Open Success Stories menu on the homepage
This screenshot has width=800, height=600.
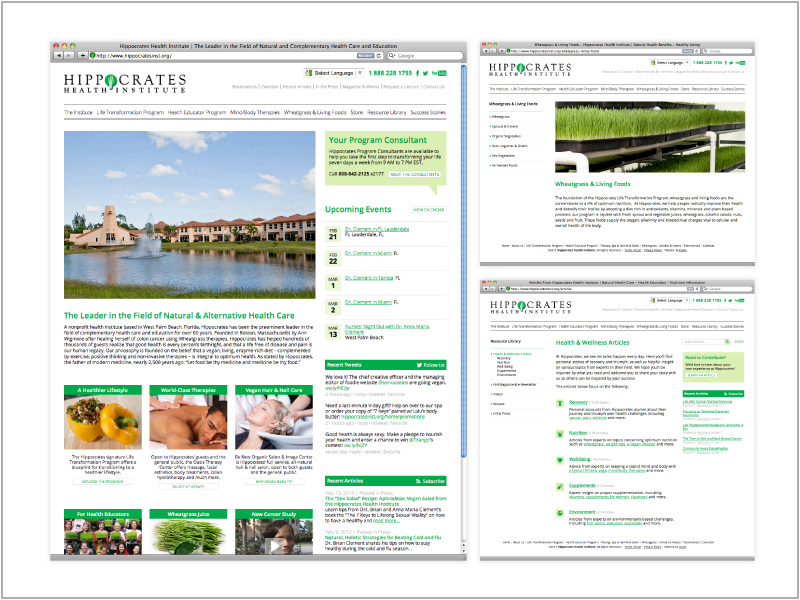428,112
